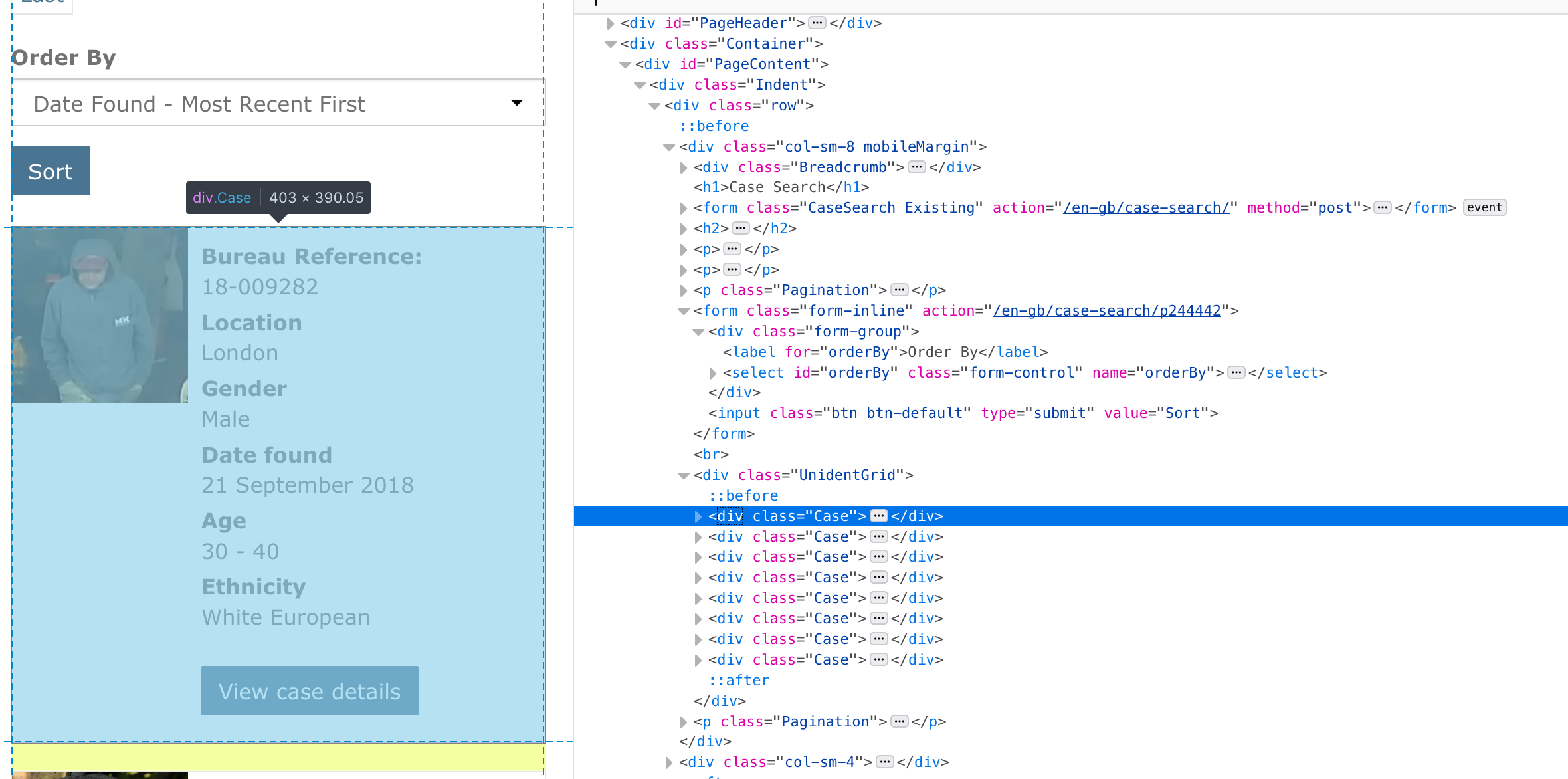1568x779 pixels.
Task: Click the event badge on CaseSearch form
Action: tap(1484, 208)
